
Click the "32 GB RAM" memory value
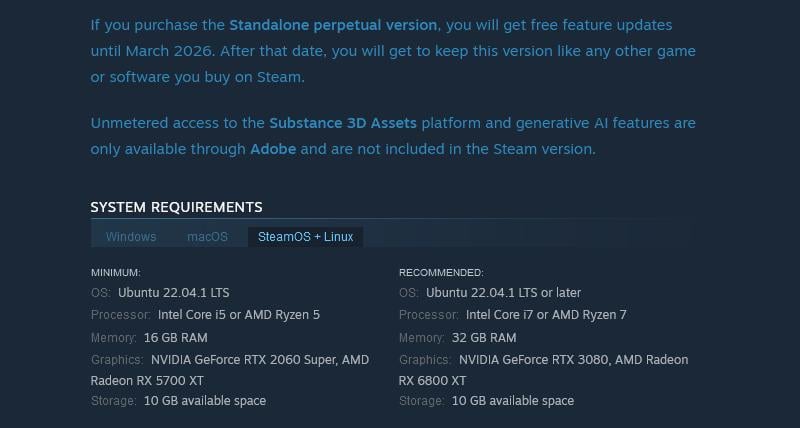coord(484,338)
